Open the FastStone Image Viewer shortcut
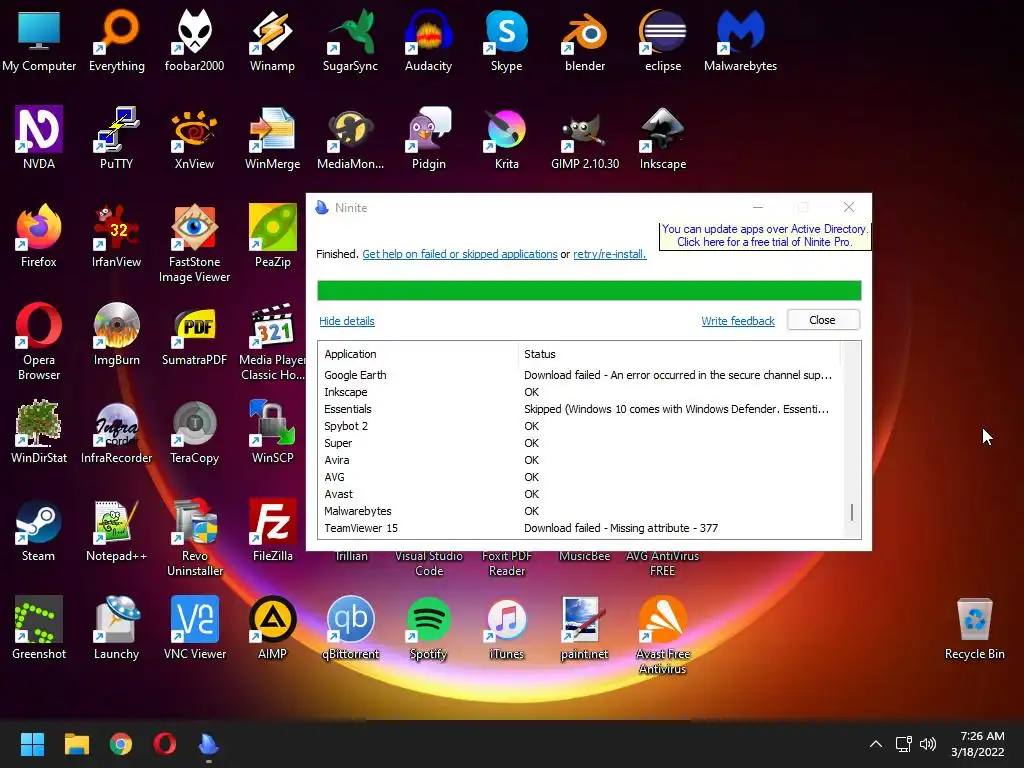Screen dimensions: 1024x768 point(194,244)
